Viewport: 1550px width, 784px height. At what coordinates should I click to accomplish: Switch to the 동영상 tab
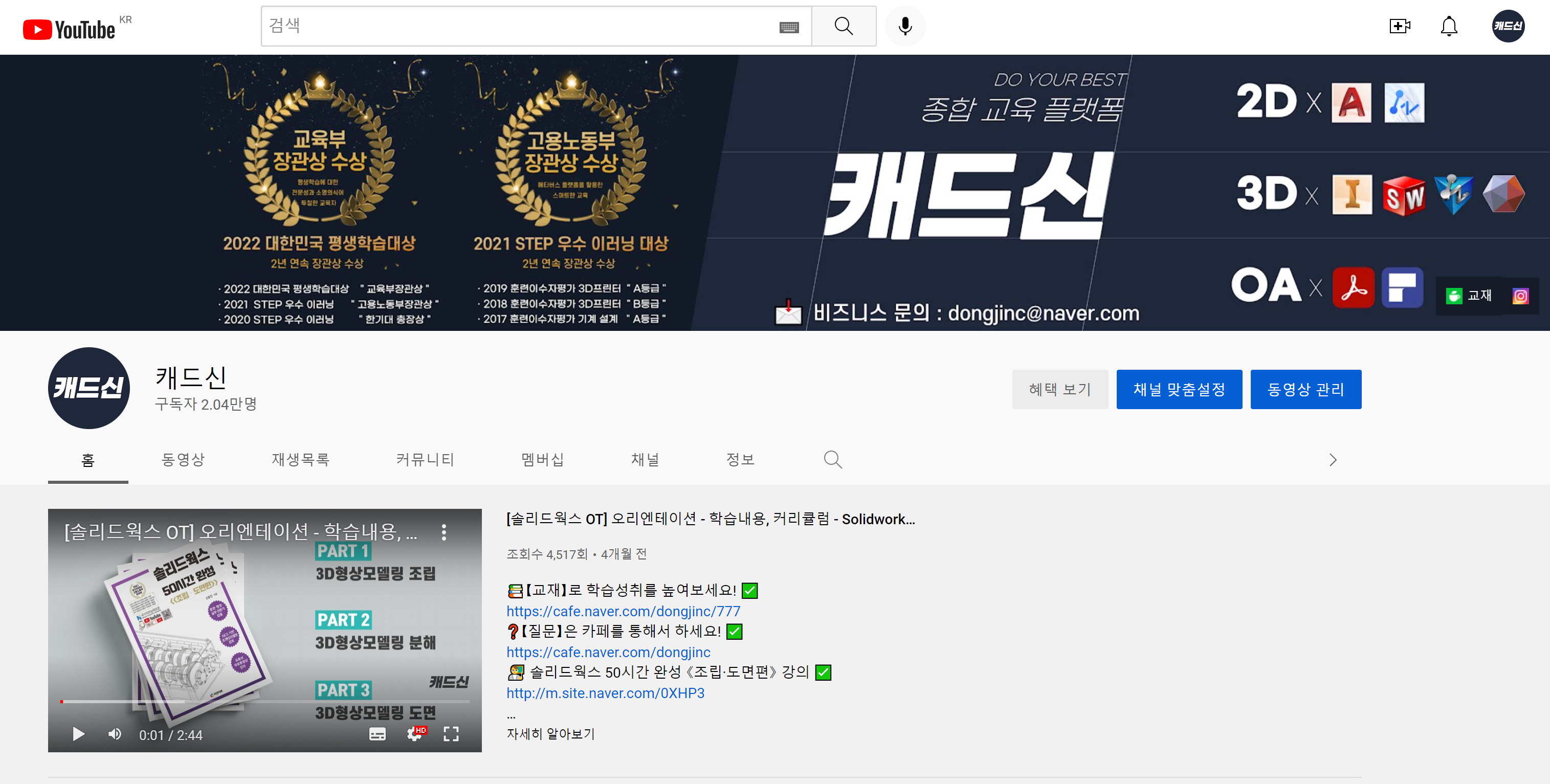tap(183, 460)
